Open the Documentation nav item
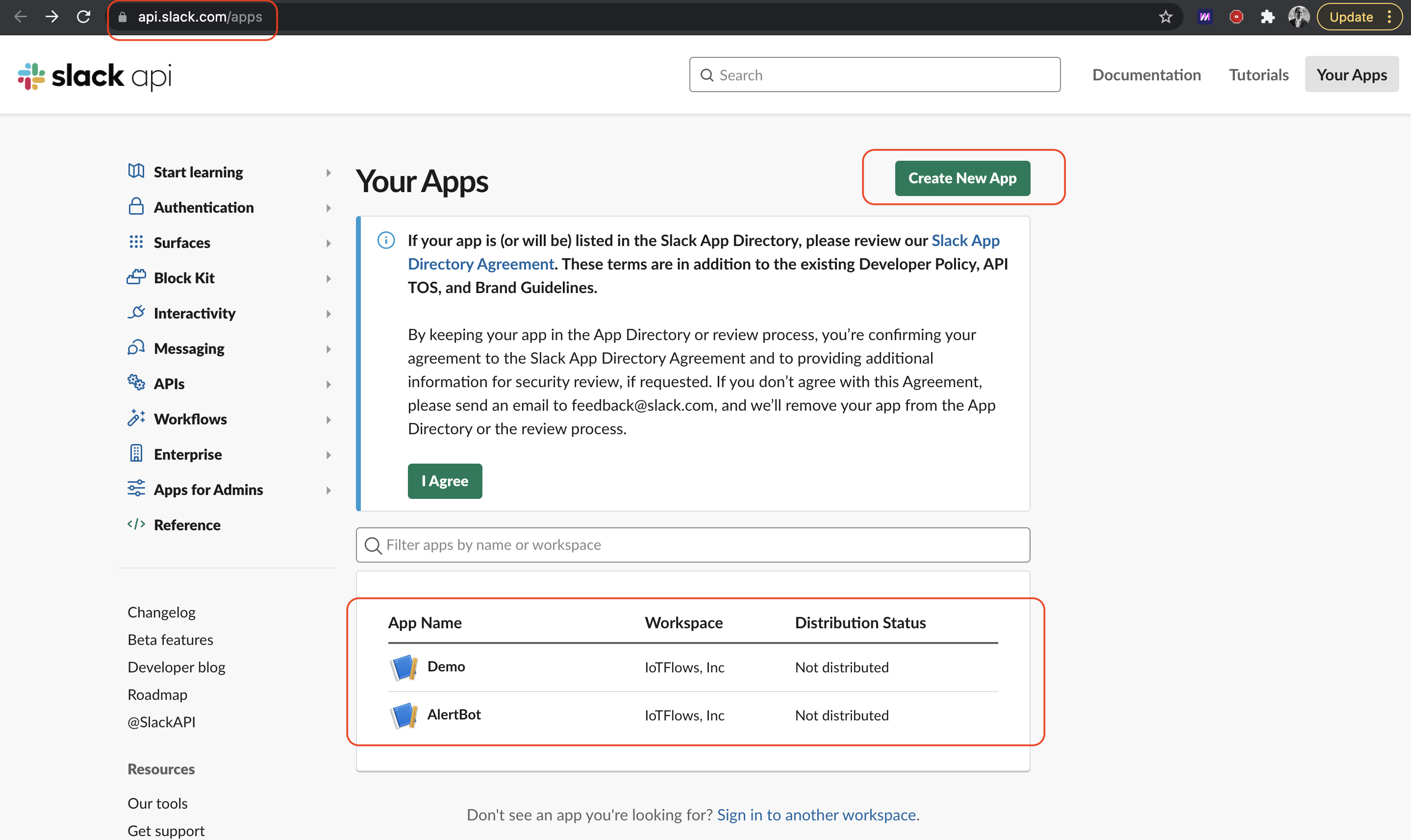Screen dimensions: 1411x840 (1146, 74)
